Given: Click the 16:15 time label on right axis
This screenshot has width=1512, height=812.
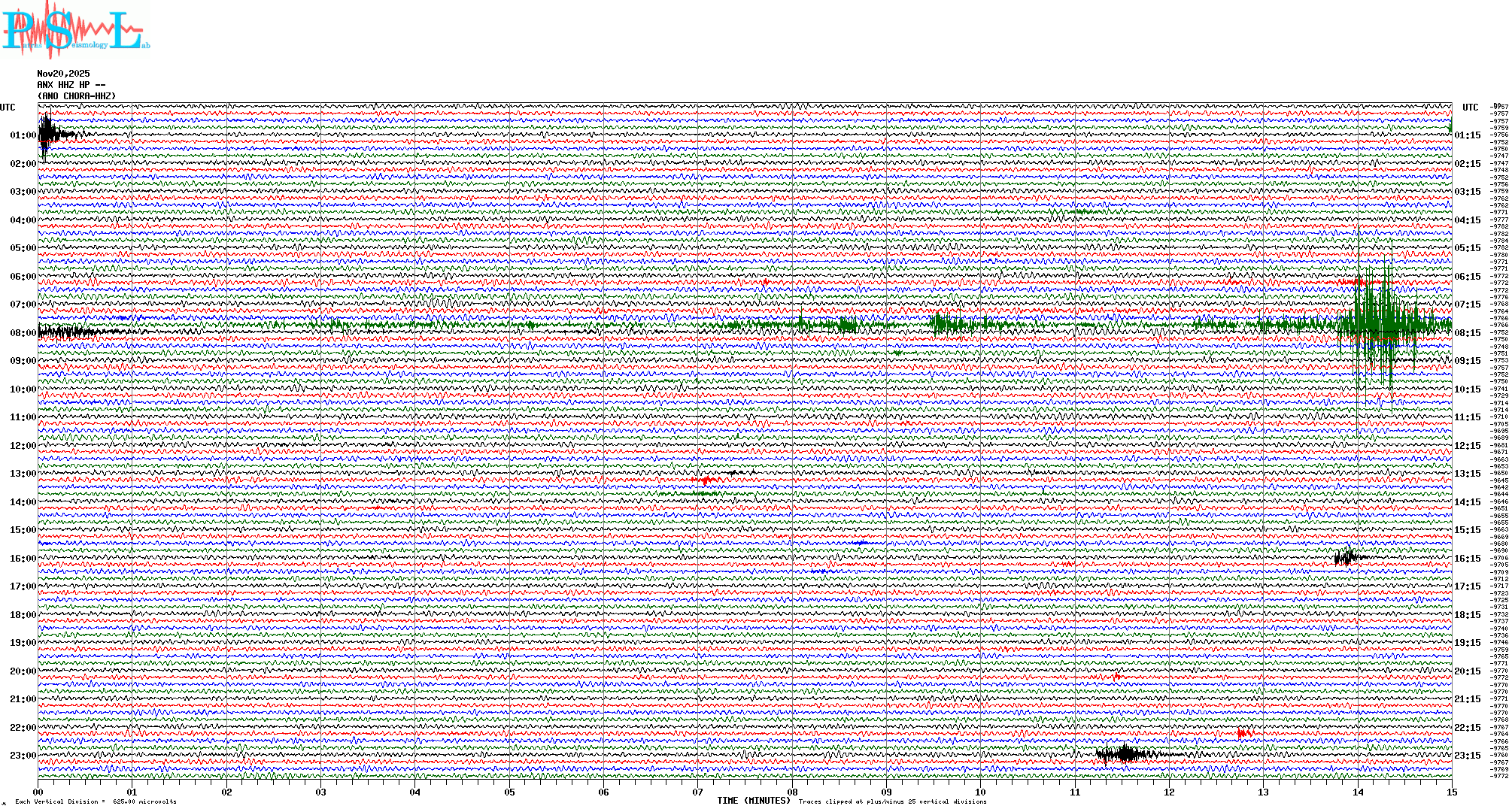Looking at the screenshot, I should click(1467, 559).
